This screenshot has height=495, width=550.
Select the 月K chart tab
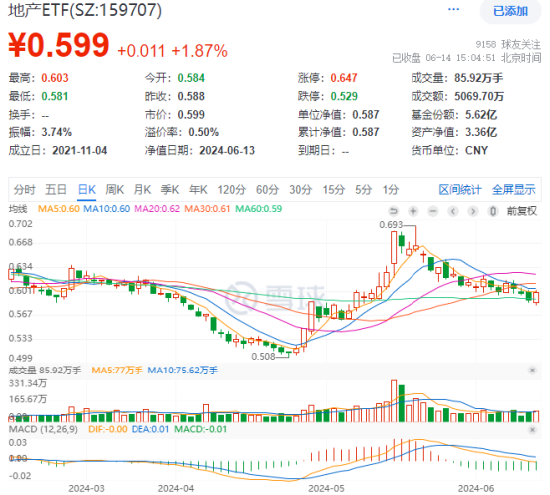(x=142, y=190)
